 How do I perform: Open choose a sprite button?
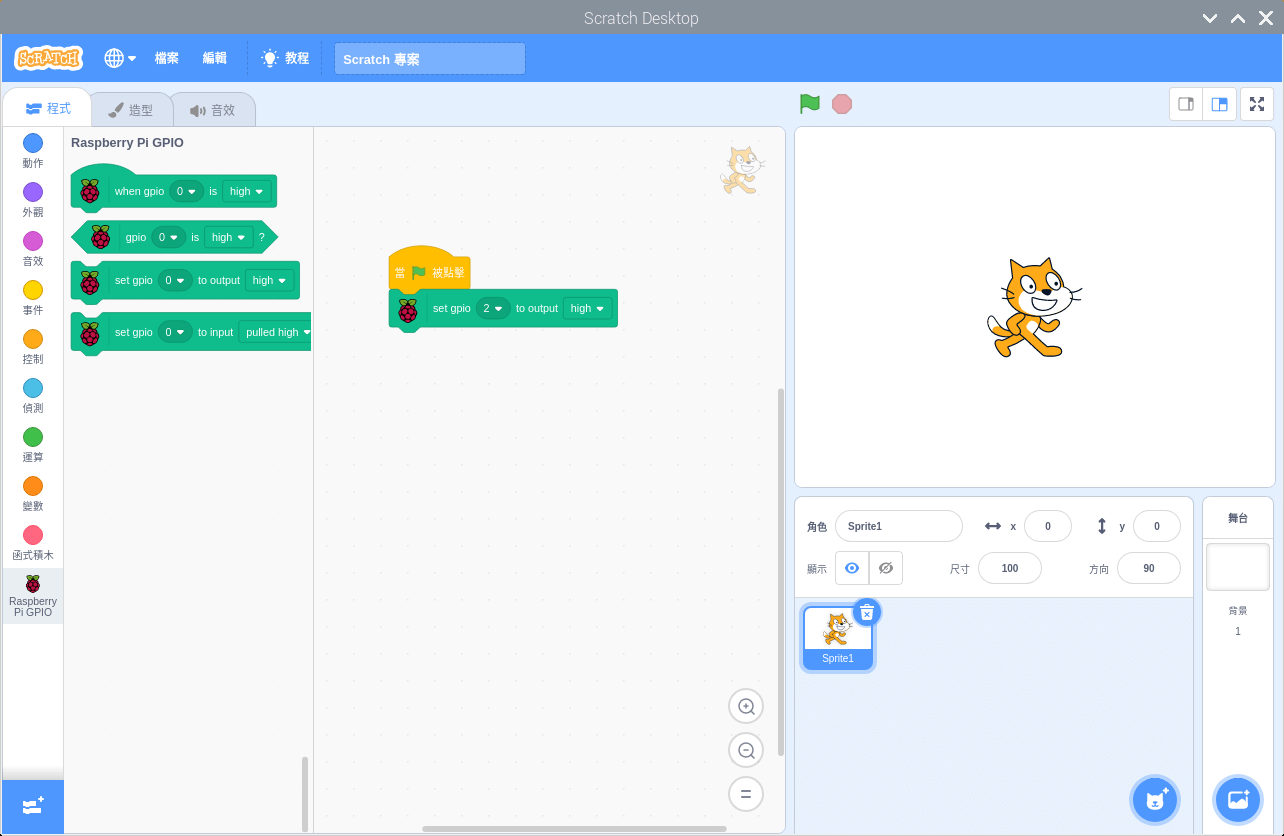1155,800
